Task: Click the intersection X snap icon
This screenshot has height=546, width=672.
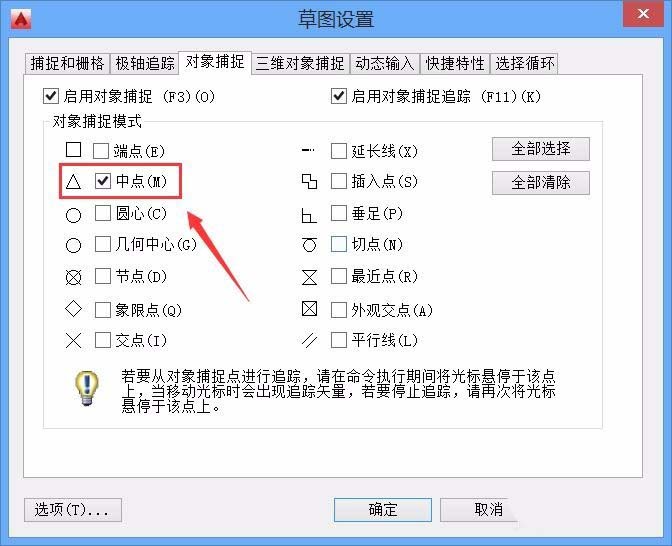Action: coord(73,340)
